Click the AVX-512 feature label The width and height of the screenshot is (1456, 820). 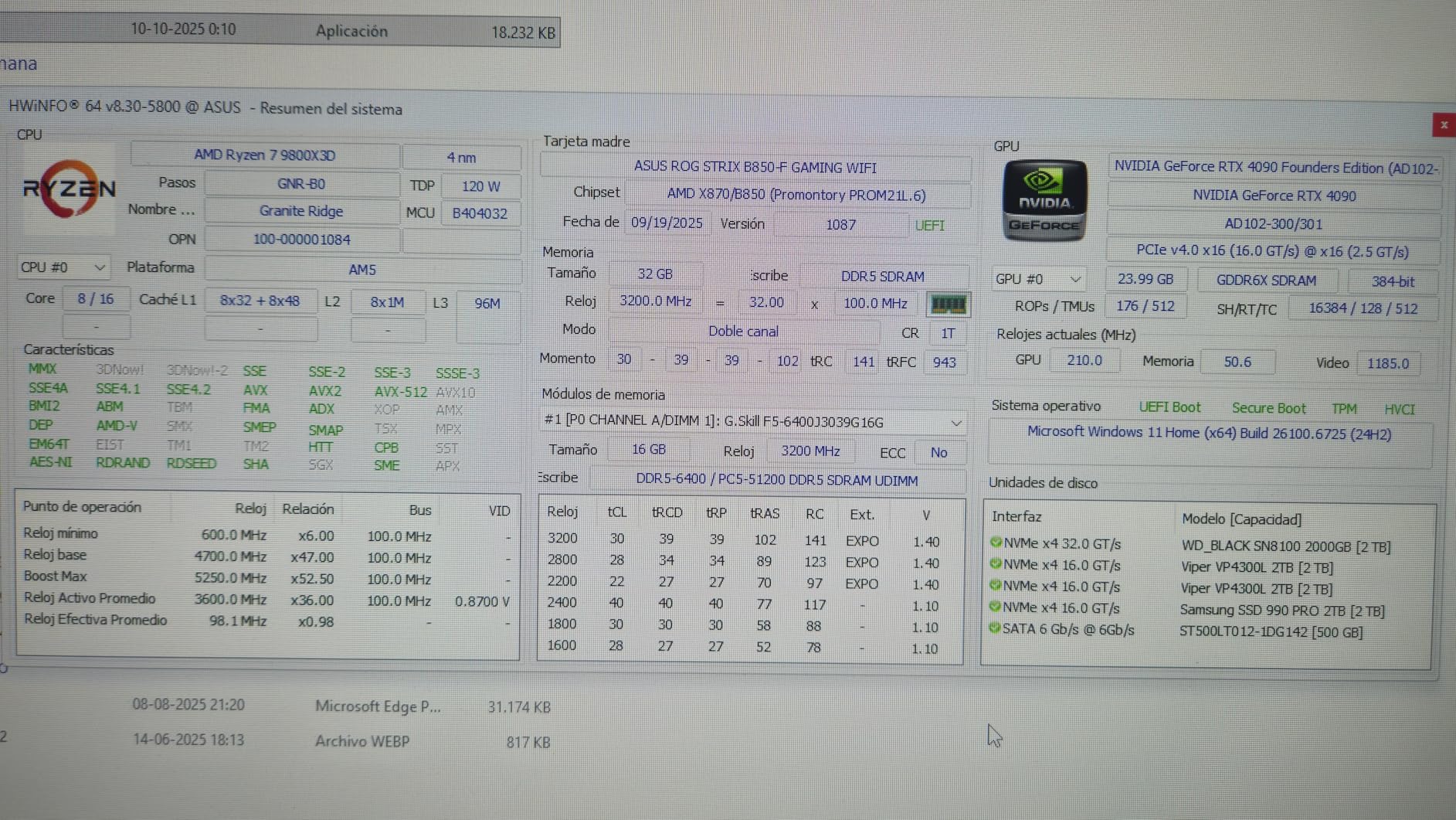tap(400, 392)
